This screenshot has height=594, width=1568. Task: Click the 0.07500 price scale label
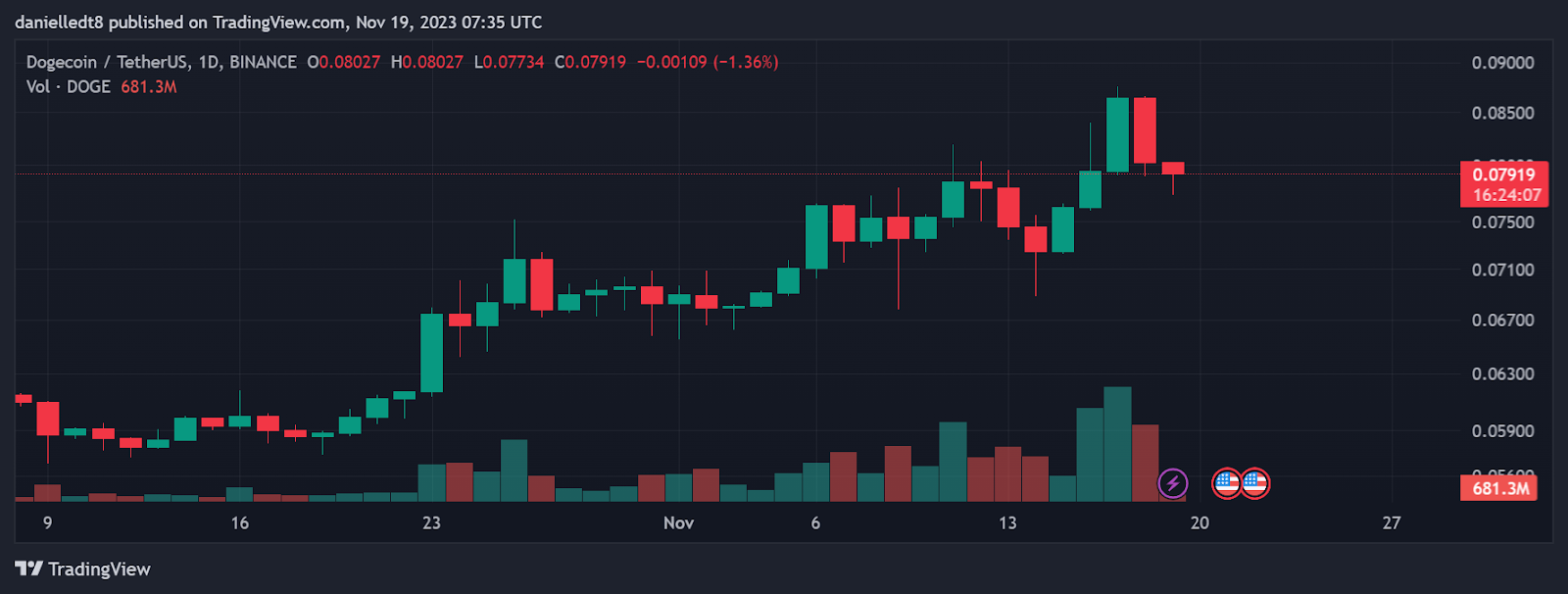coord(1502,223)
